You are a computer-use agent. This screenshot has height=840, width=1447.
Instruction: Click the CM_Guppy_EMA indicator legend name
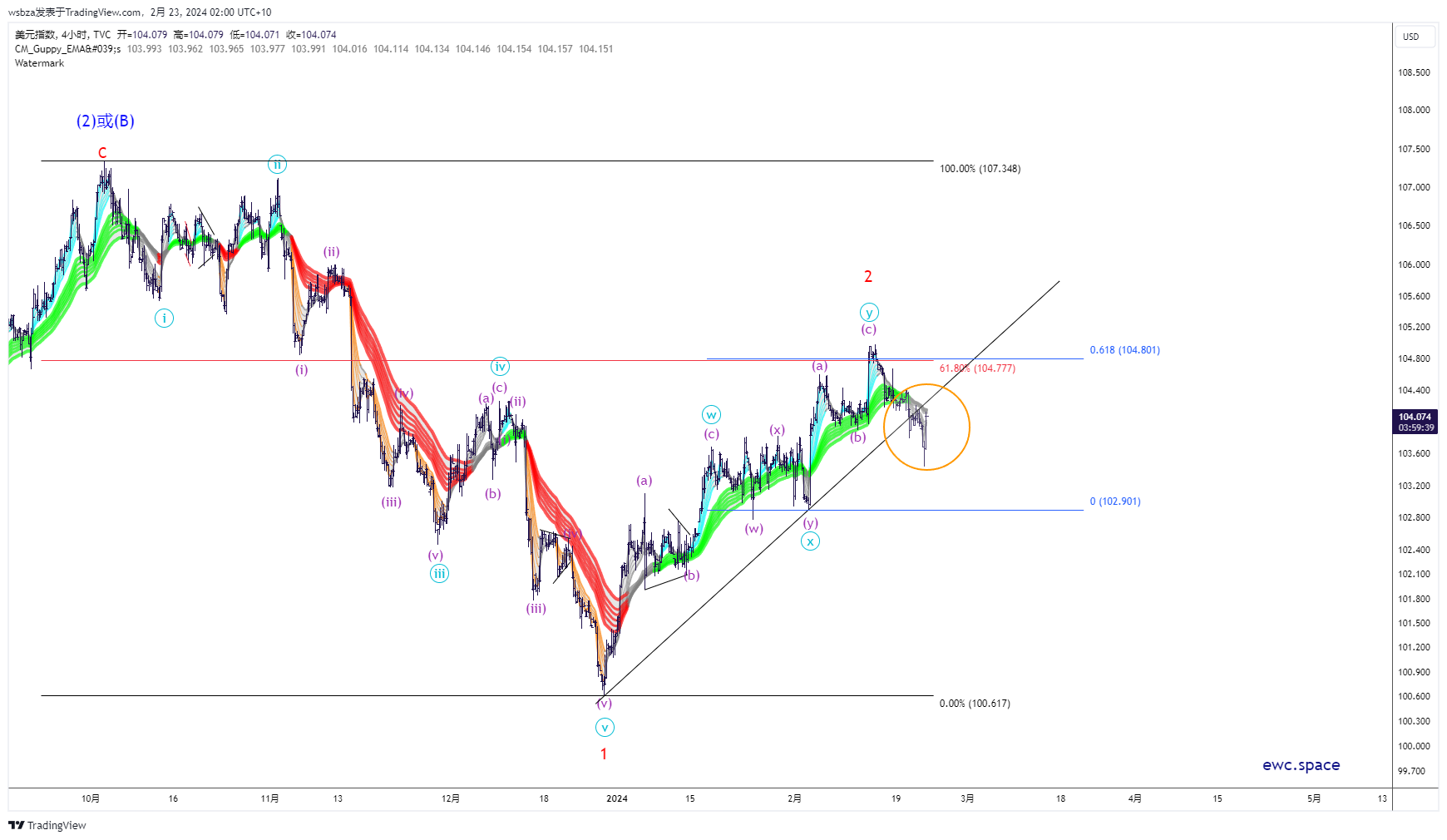click(67, 49)
